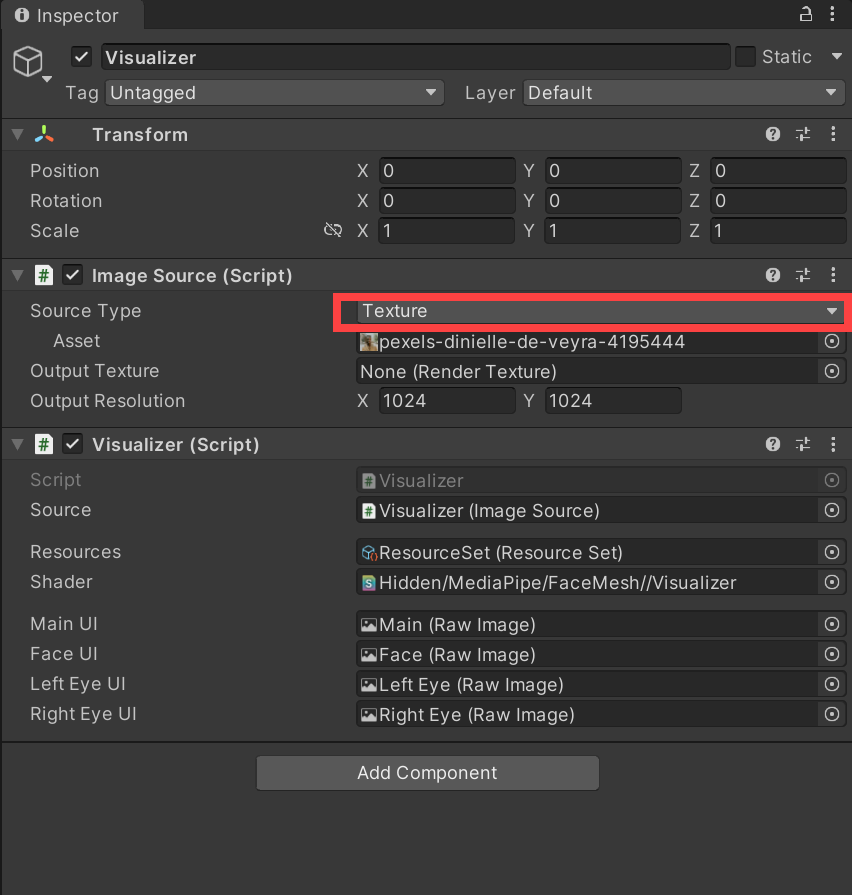Click Output Resolution Y field 1024

click(x=613, y=401)
